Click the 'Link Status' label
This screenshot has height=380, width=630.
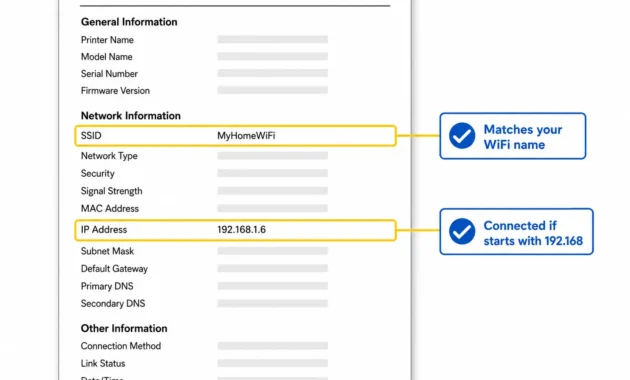[x=103, y=364]
